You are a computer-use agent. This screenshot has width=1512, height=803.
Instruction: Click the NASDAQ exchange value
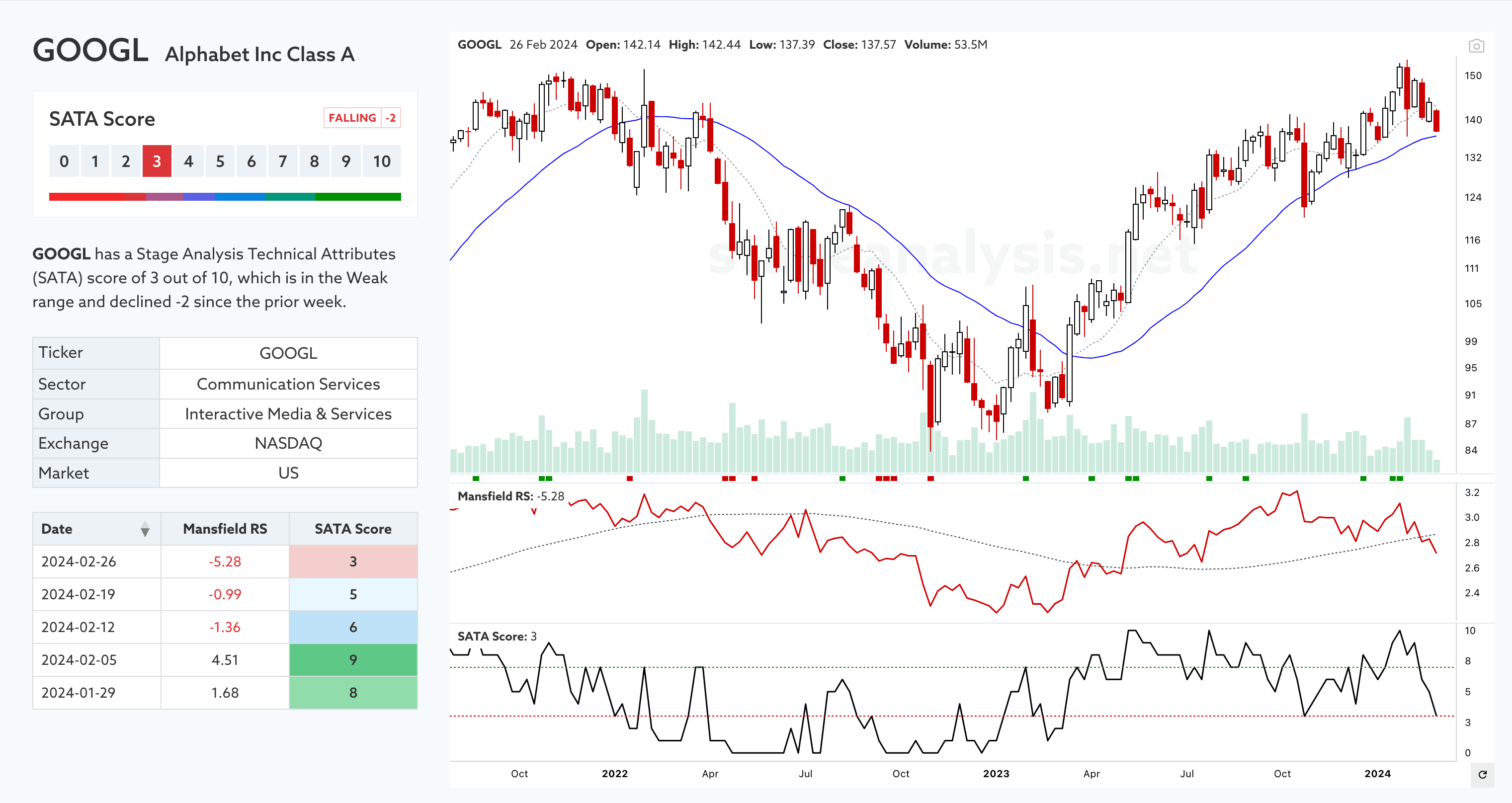[288, 444]
